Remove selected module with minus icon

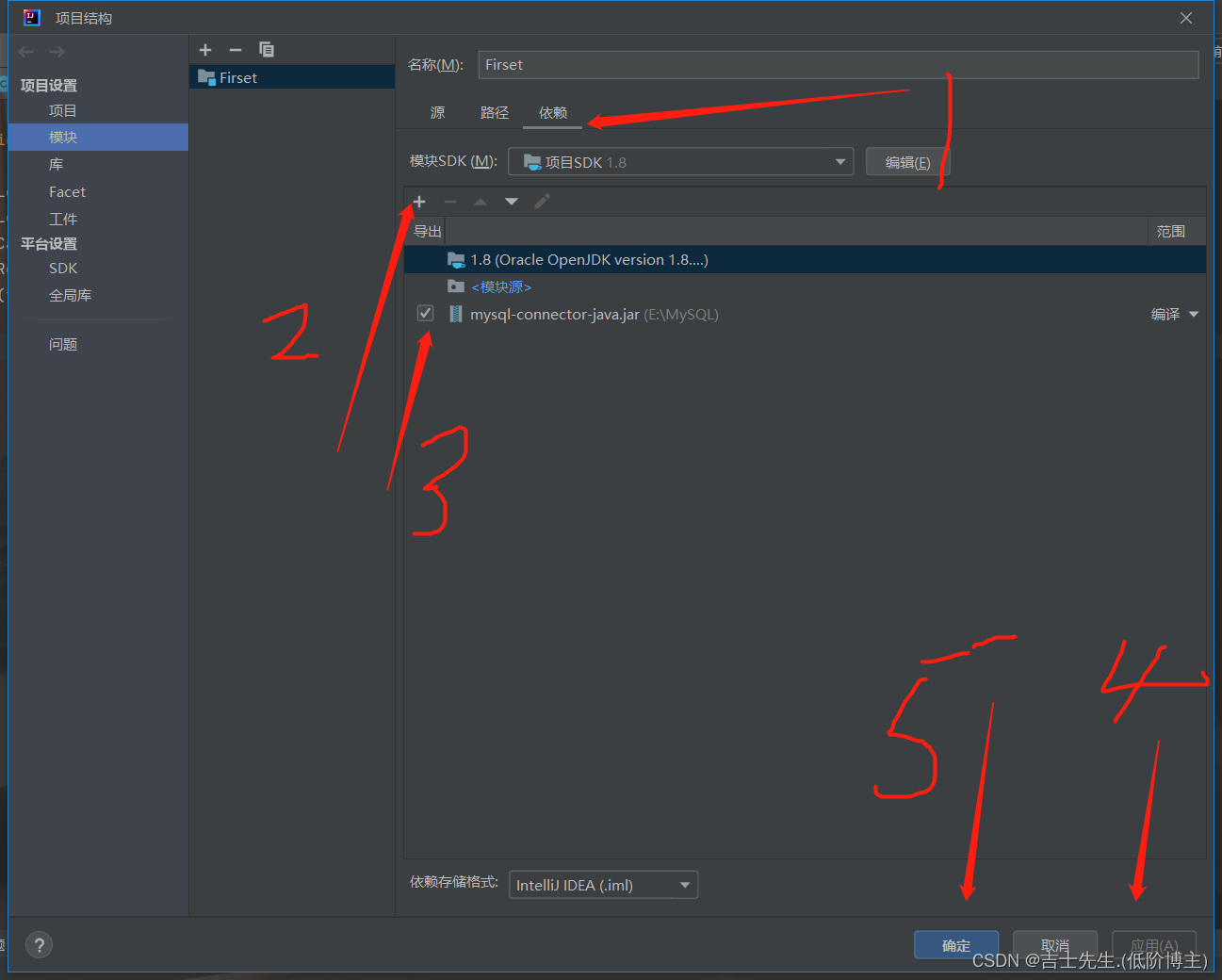pos(236,50)
